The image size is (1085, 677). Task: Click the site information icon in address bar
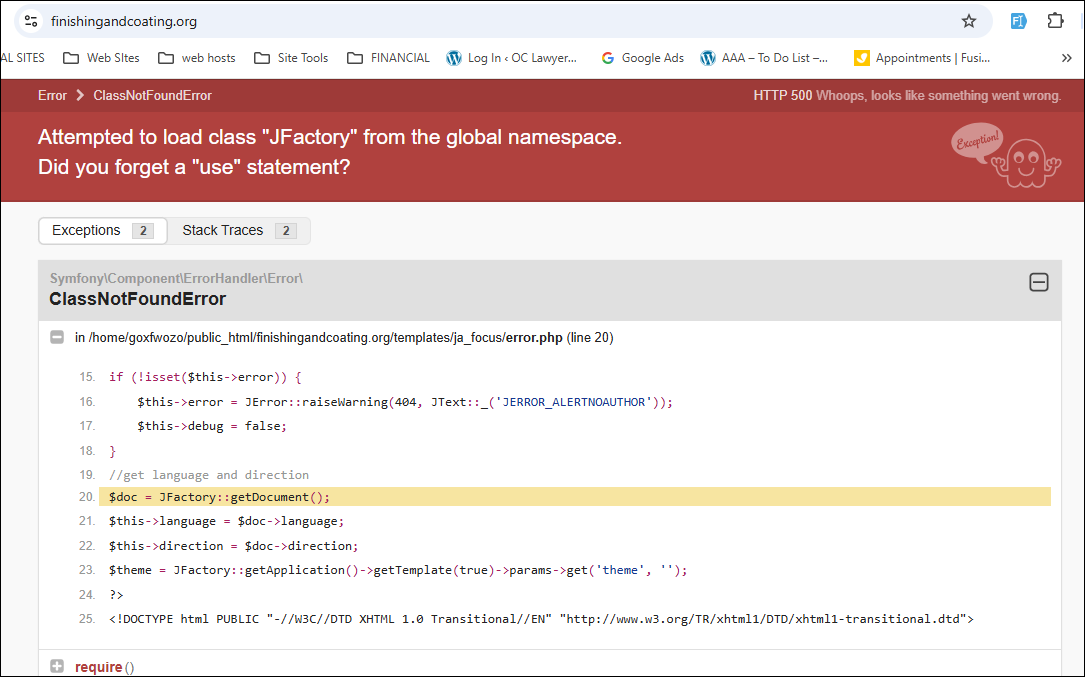click(31, 21)
